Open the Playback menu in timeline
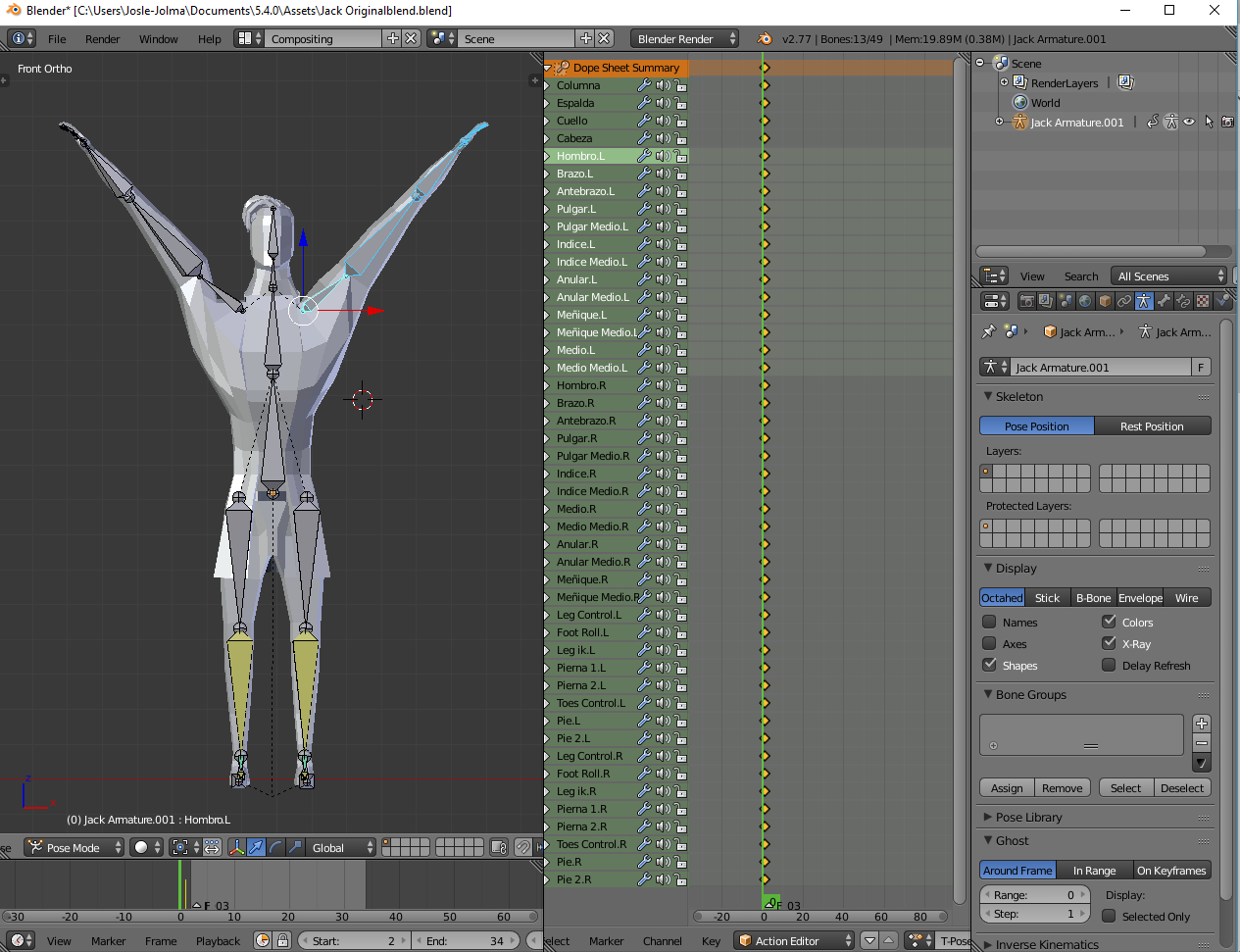 [218, 941]
